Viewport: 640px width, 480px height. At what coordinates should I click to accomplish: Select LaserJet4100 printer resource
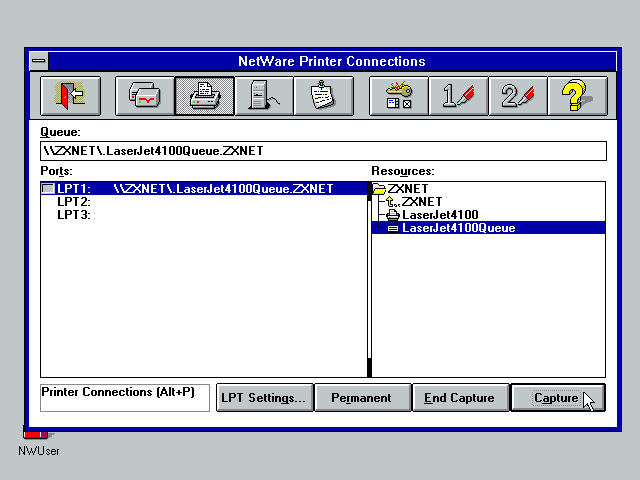[440, 215]
